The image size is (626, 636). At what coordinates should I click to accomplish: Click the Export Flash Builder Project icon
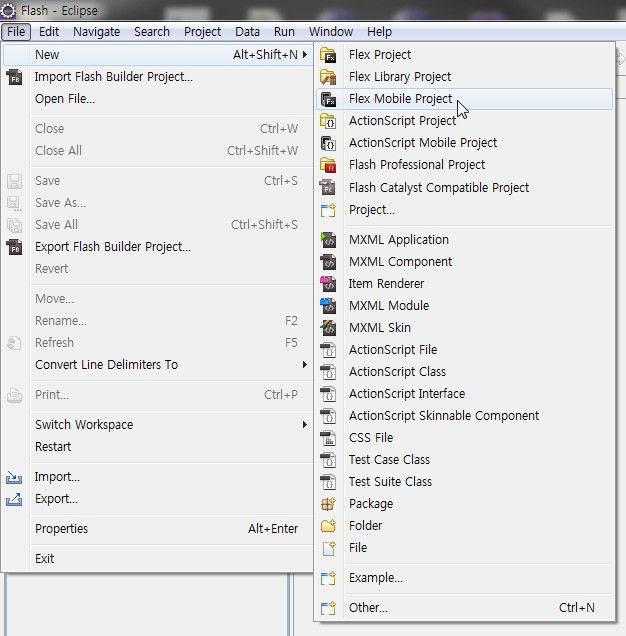point(14,247)
